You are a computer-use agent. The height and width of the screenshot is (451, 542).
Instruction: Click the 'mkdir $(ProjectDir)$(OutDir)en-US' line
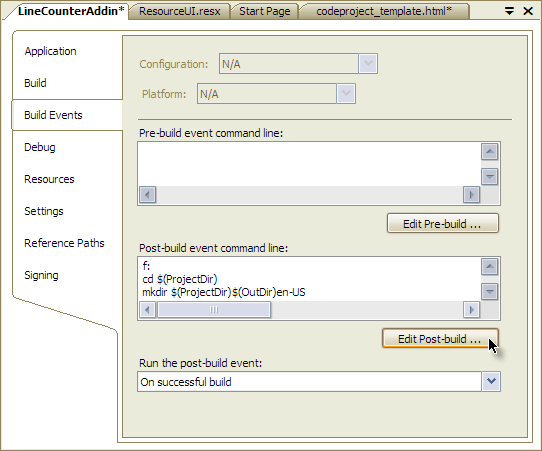tap(224, 292)
